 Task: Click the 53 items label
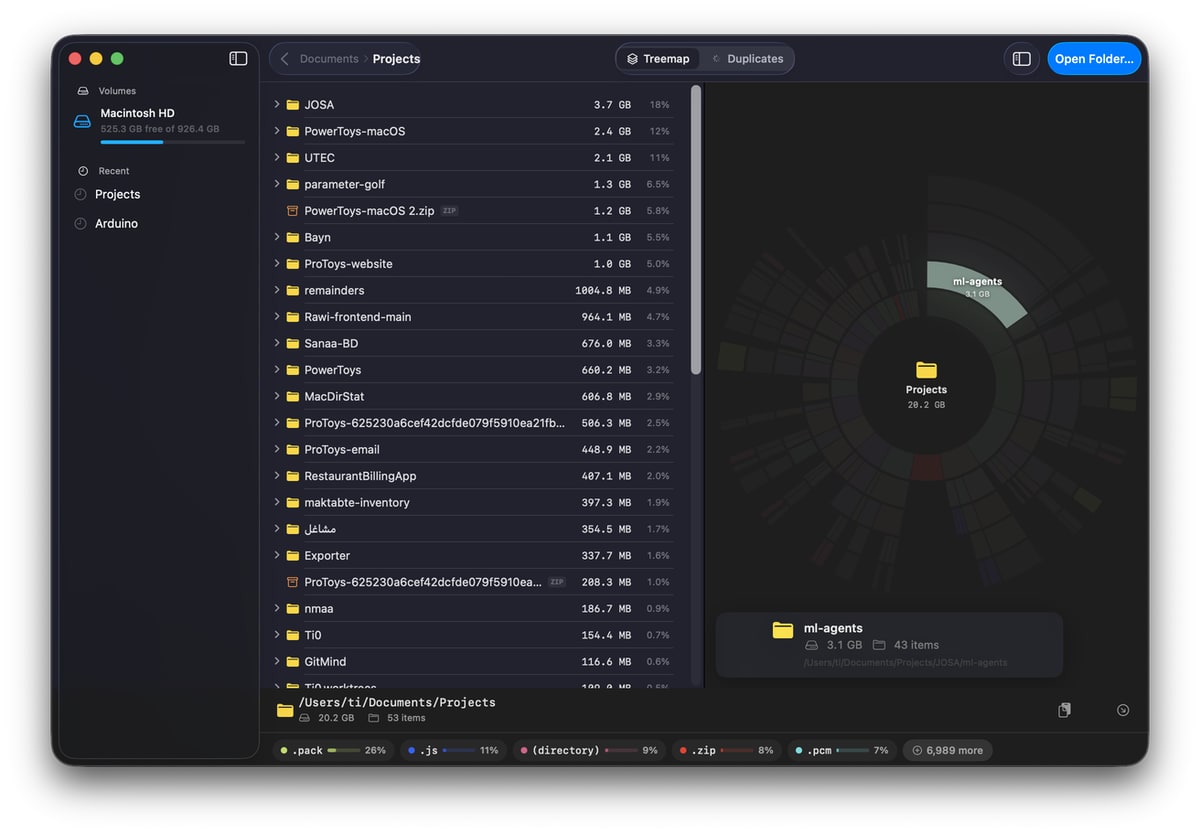click(406, 718)
